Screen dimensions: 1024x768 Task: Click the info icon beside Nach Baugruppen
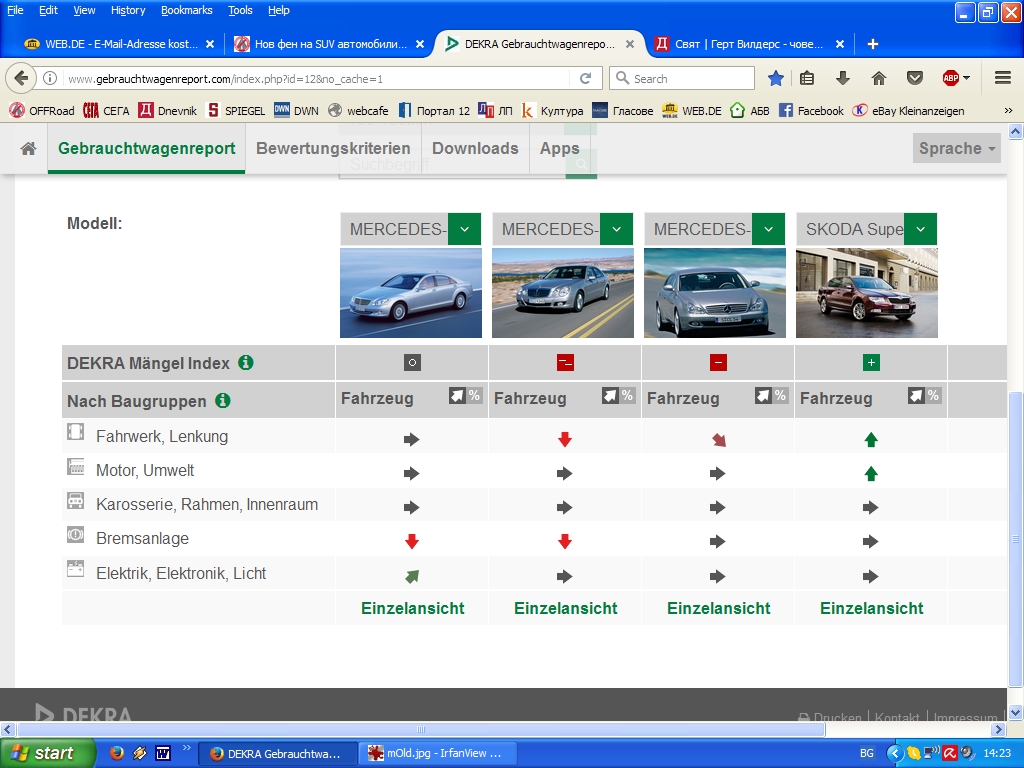click(223, 400)
